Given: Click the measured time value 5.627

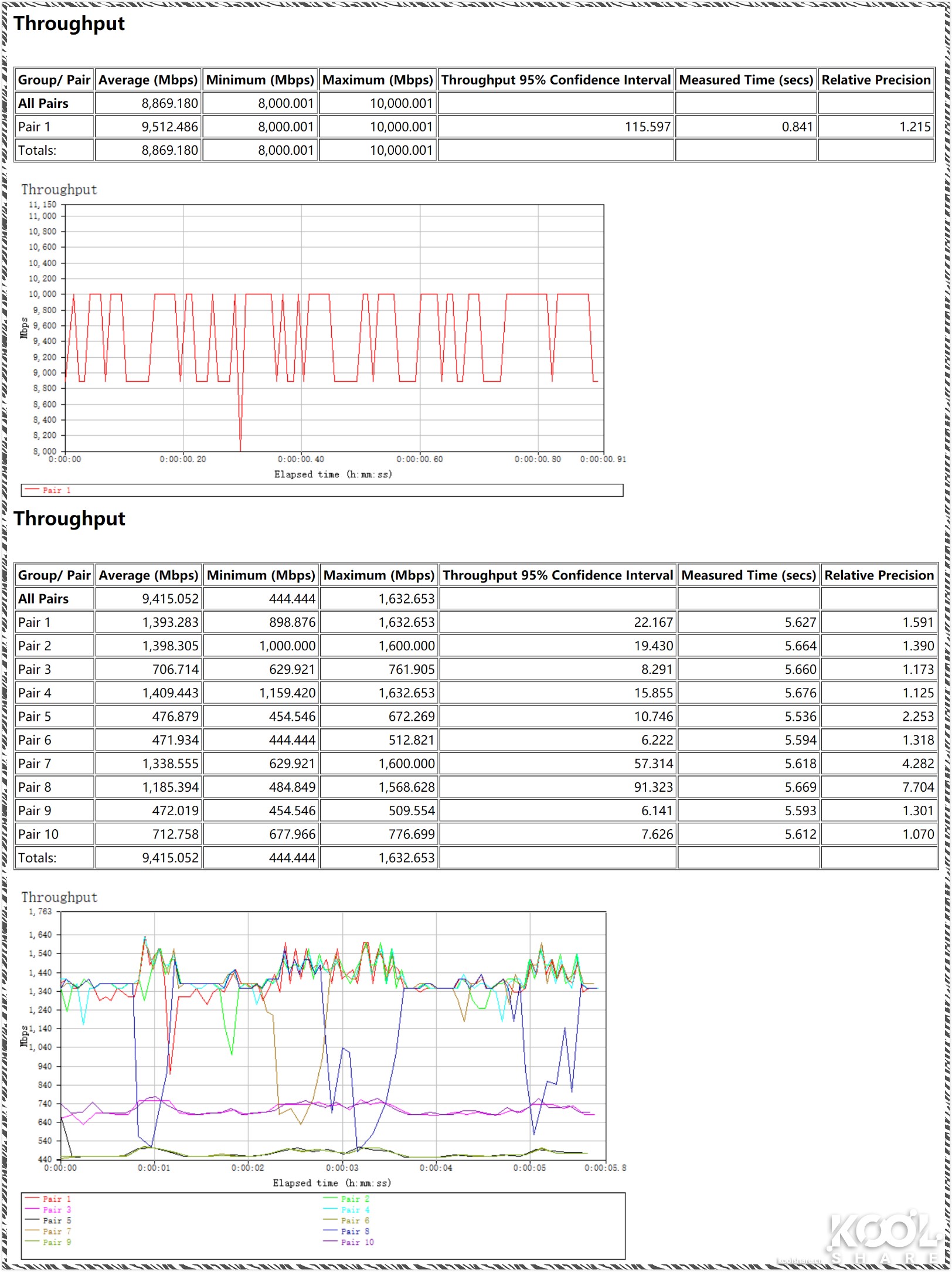Looking at the screenshot, I should 801,622.
